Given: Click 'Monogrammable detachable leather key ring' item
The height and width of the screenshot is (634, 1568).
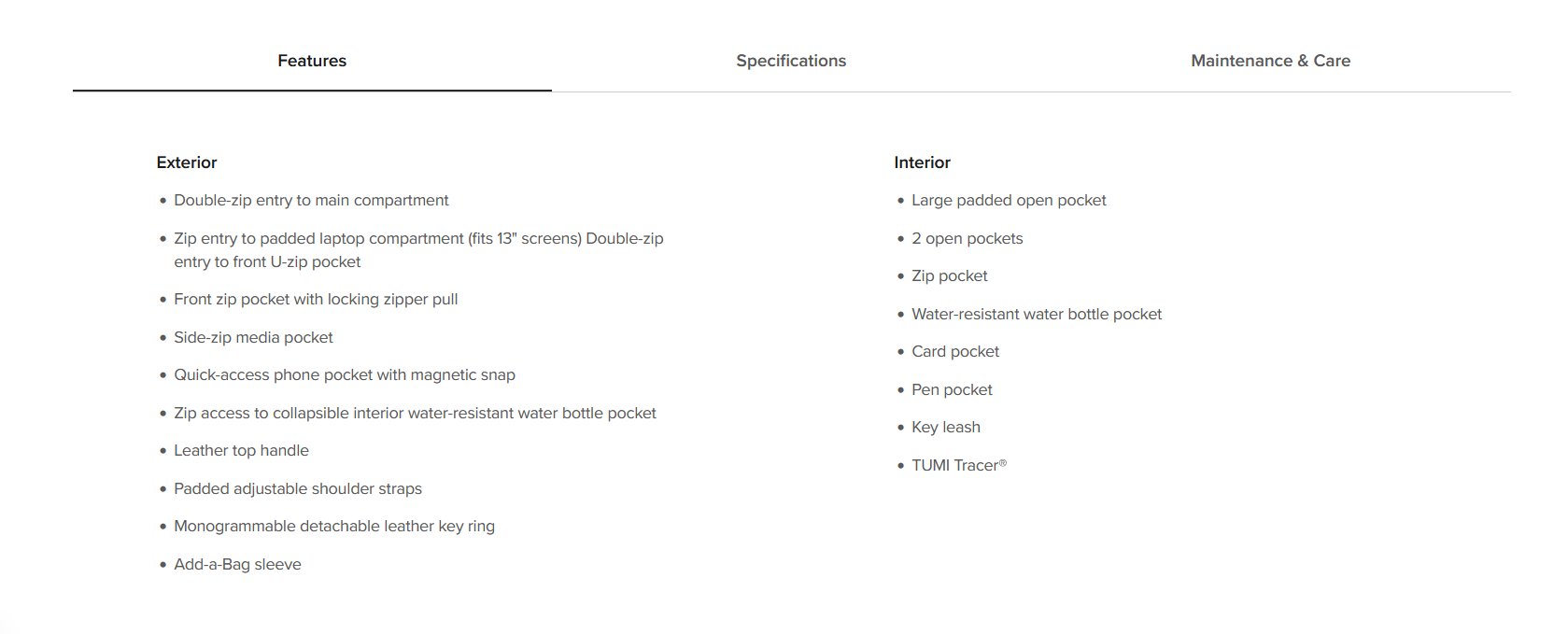Looking at the screenshot, I should (334, 527).
